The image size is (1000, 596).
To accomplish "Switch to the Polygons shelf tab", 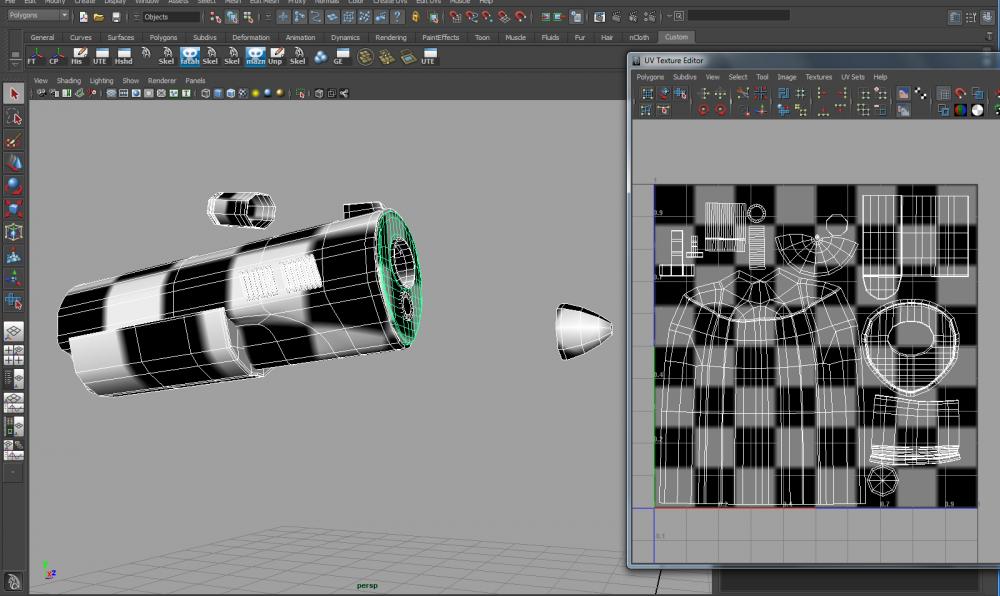I will [x=163, y=38].
